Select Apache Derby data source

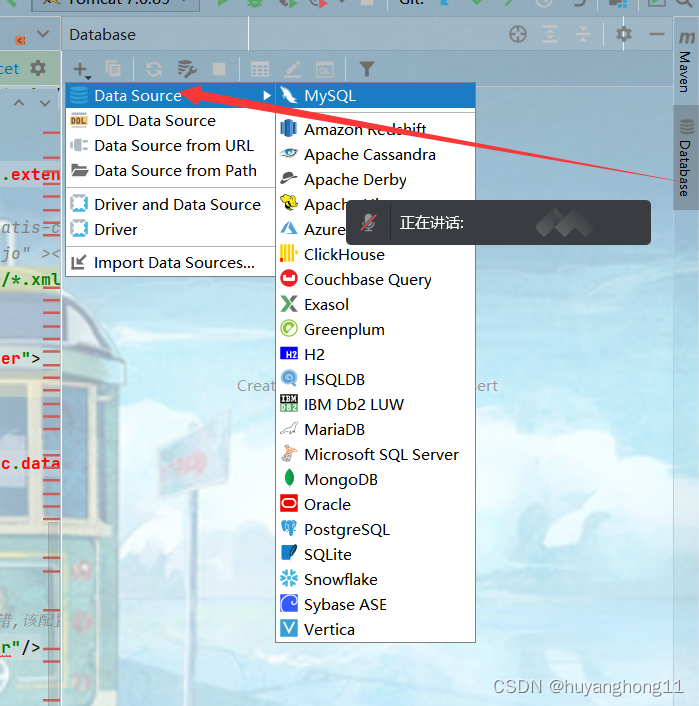pyautogui.click(x=376, y=180)
